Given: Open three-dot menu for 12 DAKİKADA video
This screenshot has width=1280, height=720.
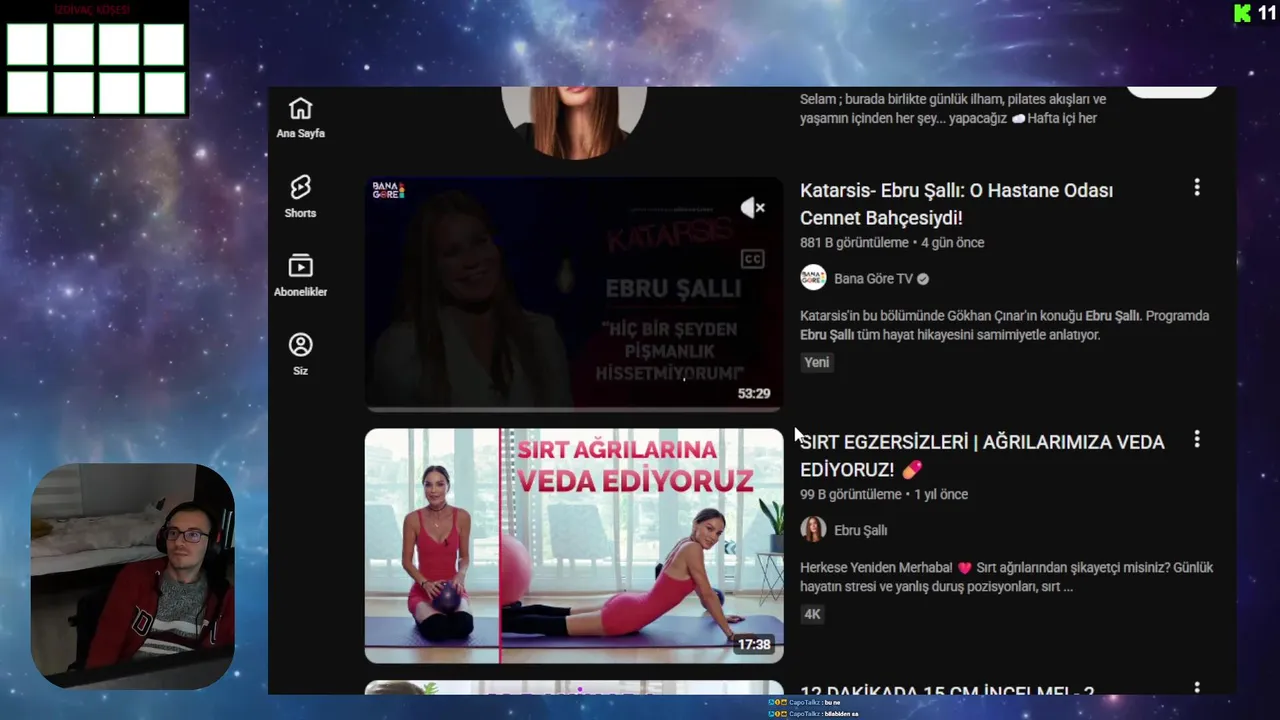Looking at the screenshot, I should click(x=1196, y=688).
